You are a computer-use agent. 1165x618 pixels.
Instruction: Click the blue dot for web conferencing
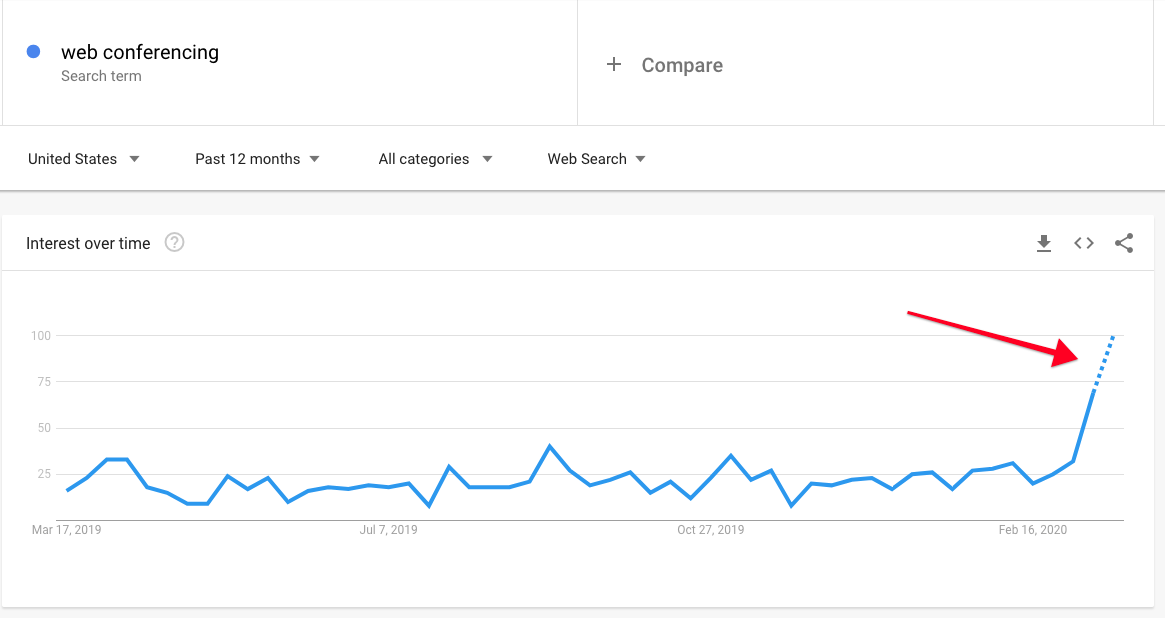(x=33, y=51)
